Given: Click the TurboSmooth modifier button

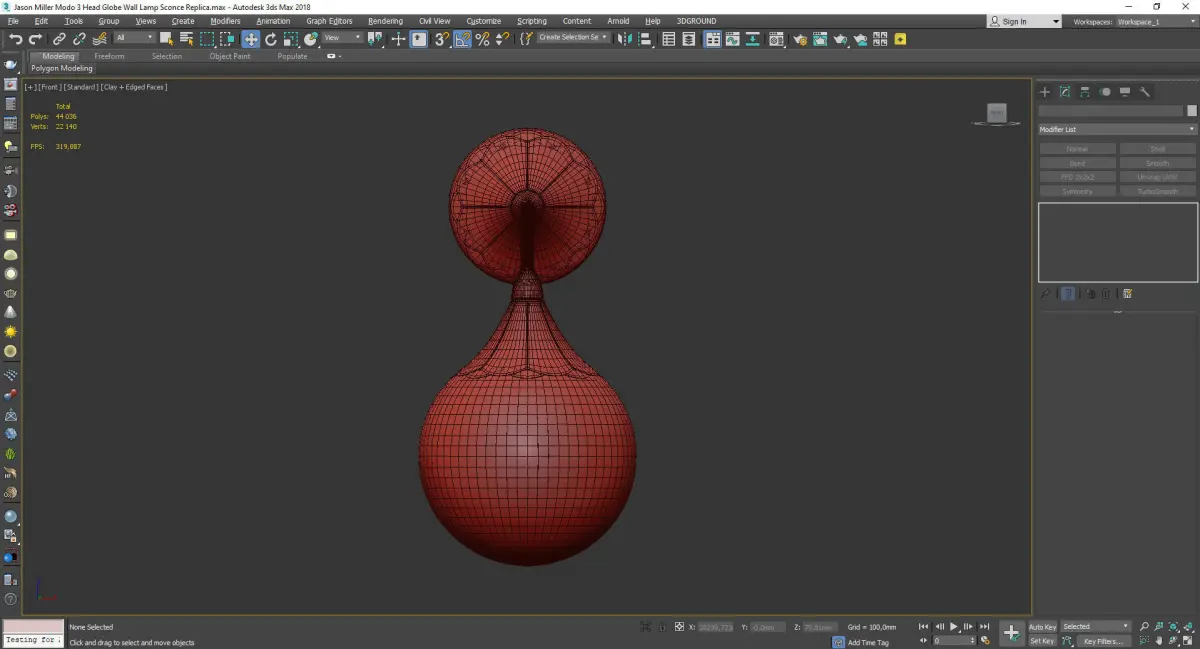Looking at the screenshot, I should 1157,191.
